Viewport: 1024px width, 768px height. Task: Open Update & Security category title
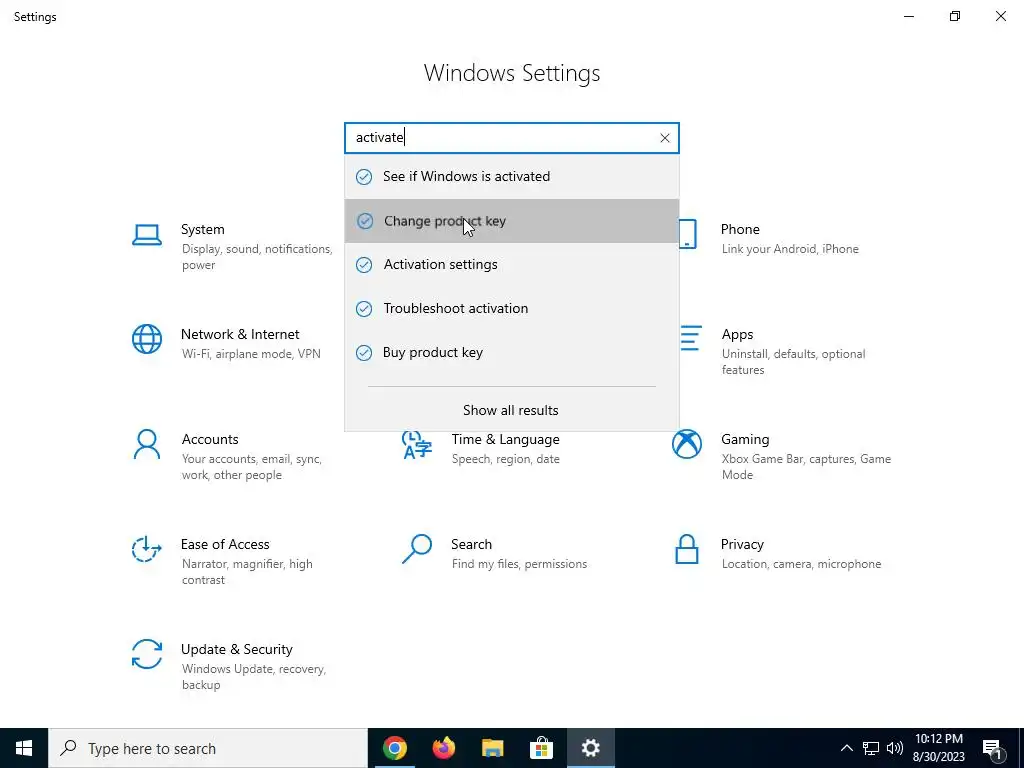coord(236,649)
